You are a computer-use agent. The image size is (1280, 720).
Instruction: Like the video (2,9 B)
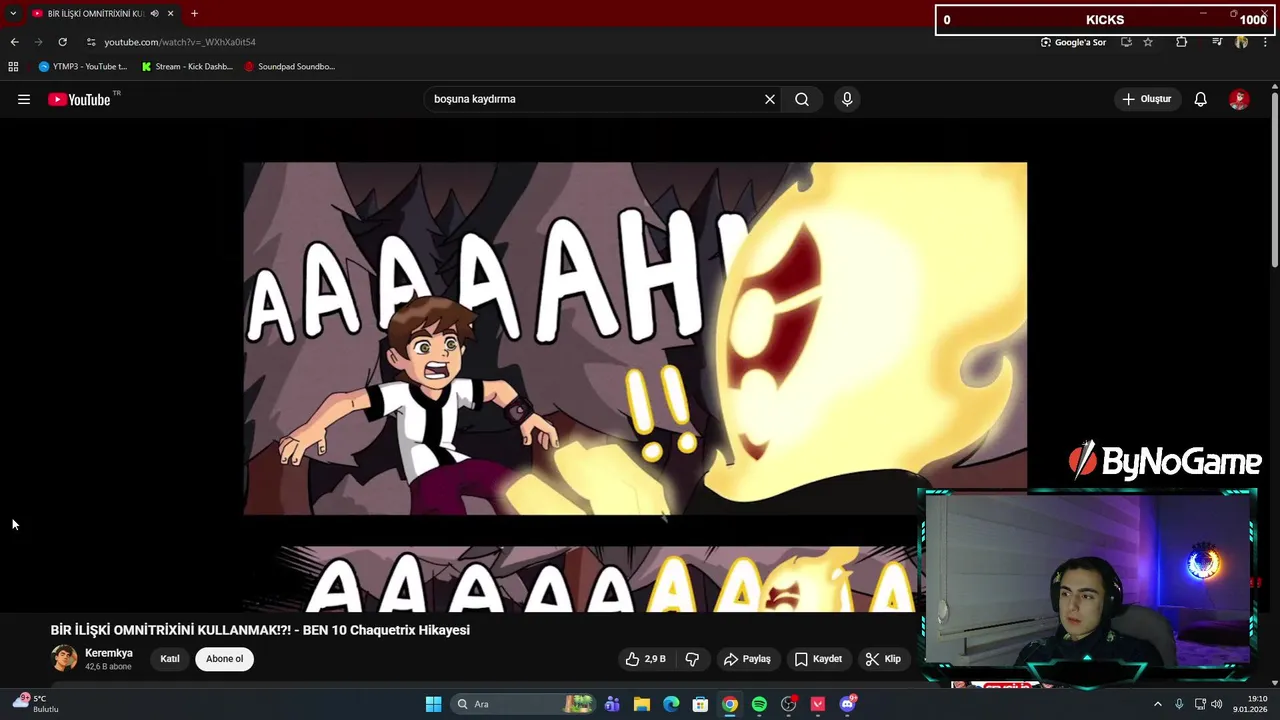pyautogui.click(x=645, y=659)
